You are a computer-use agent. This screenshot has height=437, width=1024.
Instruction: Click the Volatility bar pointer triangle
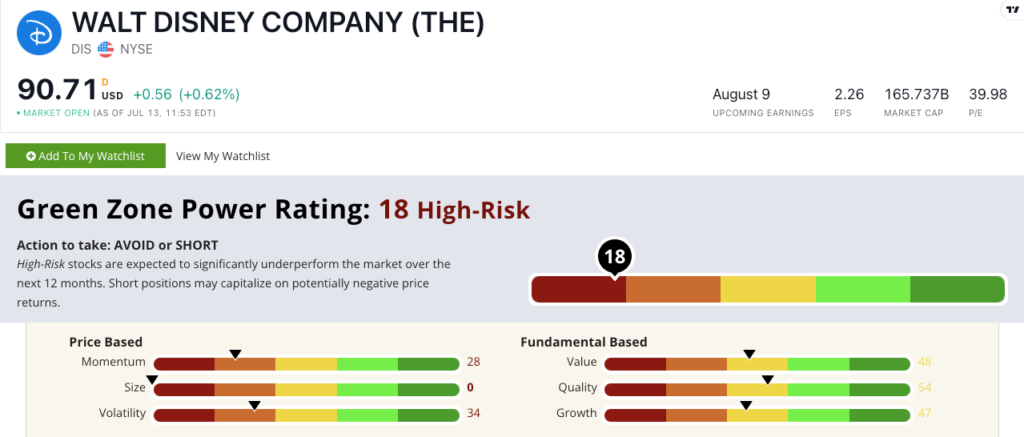[254, 405]
